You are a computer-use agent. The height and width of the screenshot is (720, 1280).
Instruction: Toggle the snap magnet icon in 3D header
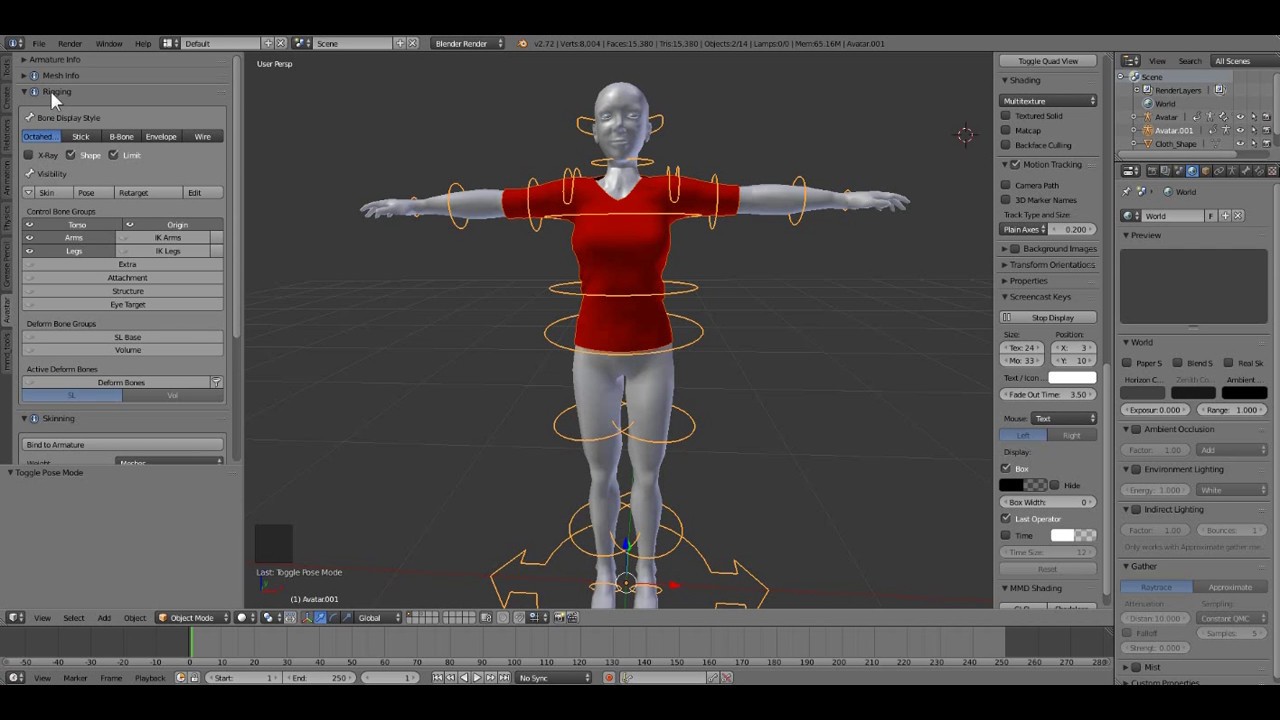[x=519, y=617]
